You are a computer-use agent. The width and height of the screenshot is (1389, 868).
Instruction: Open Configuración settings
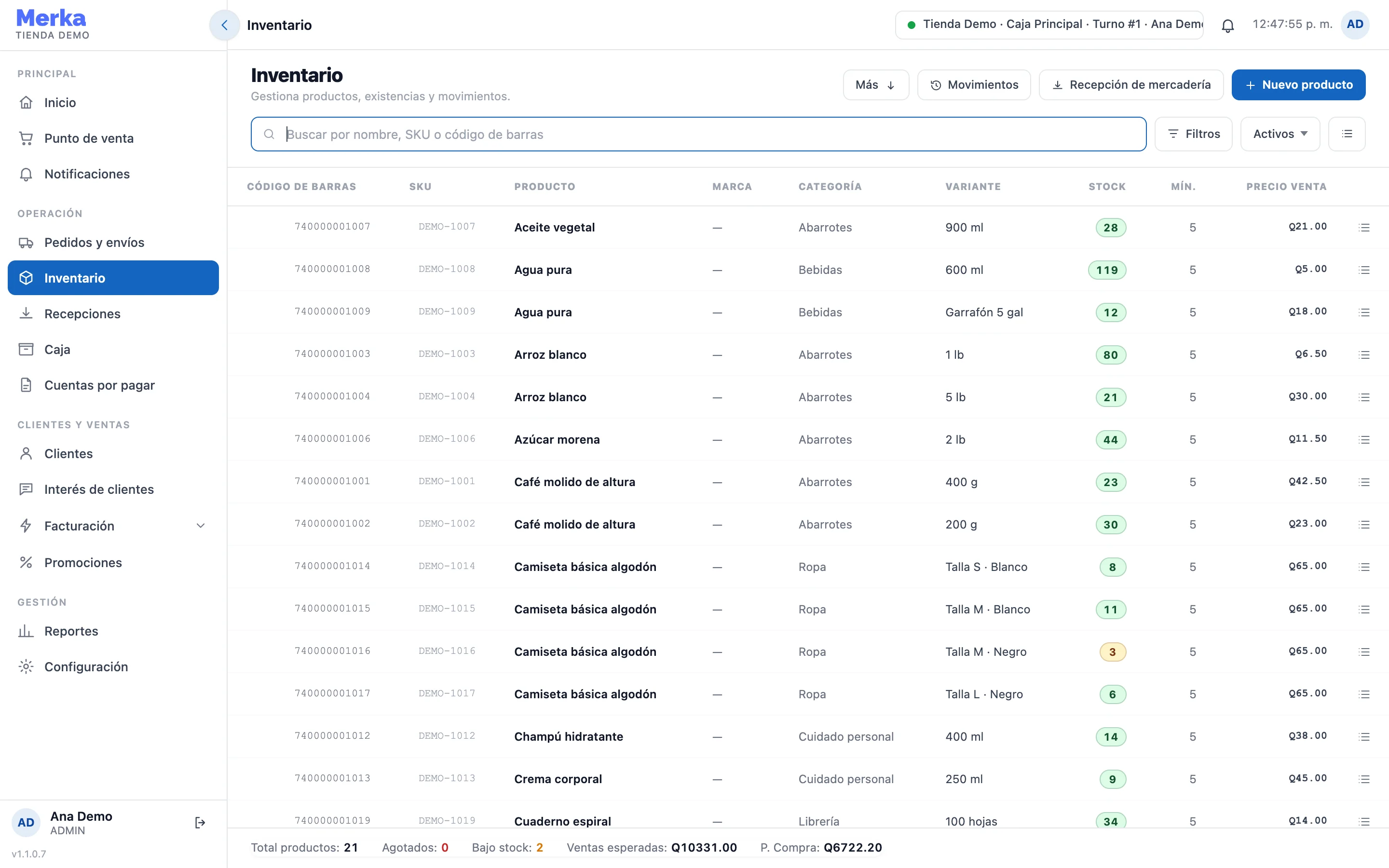113,666
